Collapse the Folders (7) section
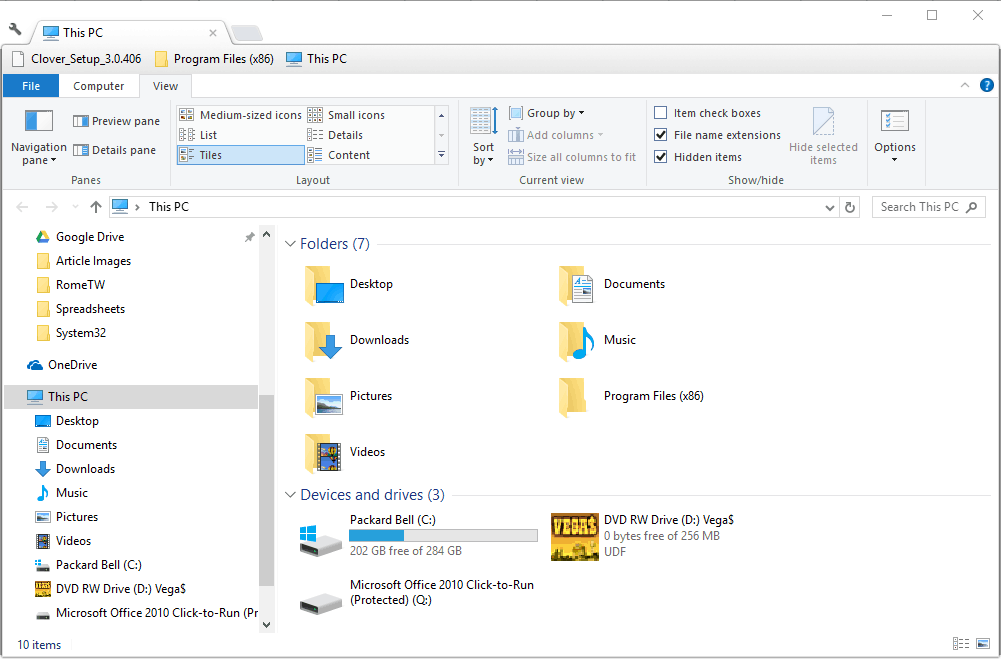1001x659 pixels. tap(289, 243)
